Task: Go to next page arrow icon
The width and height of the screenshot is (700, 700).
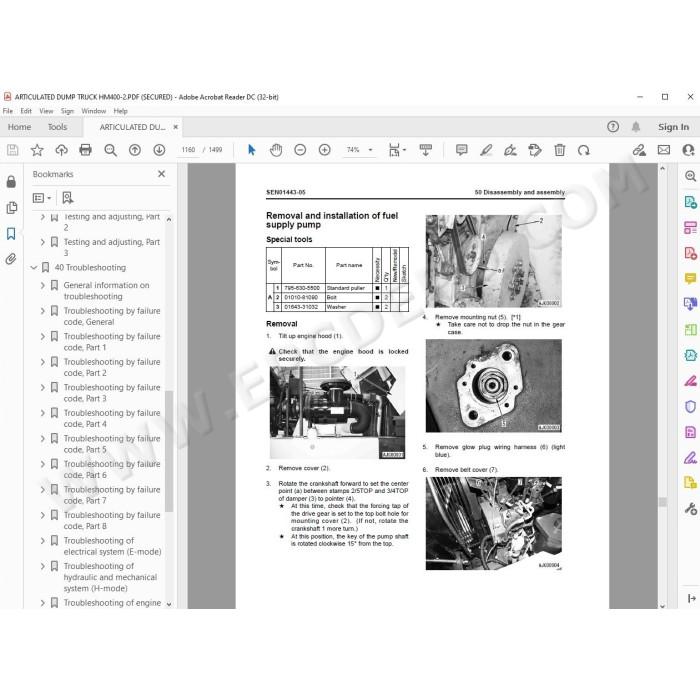Action: click(x=159, y=150)
